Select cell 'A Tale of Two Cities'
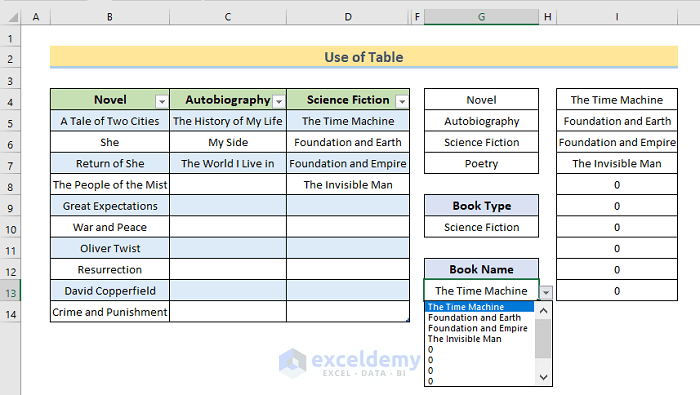The image size is (700, 395). [x=110, y=121]
